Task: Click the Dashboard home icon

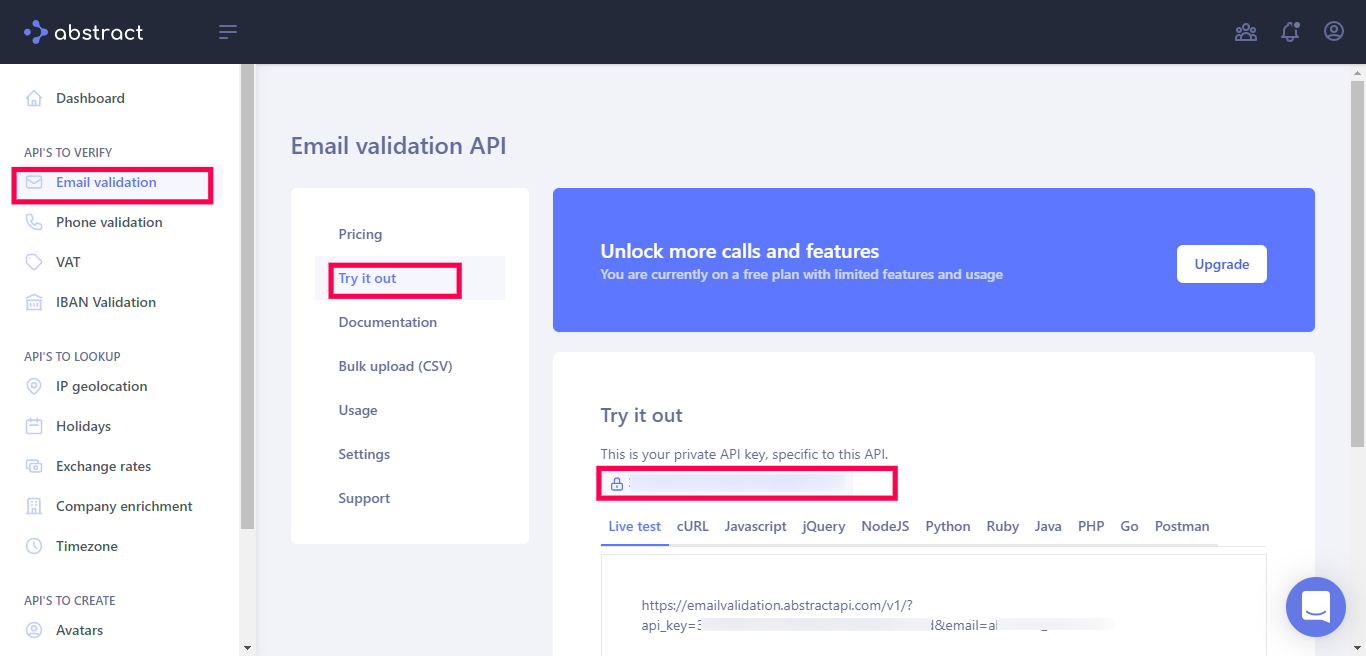Action: tap(34, 98)
